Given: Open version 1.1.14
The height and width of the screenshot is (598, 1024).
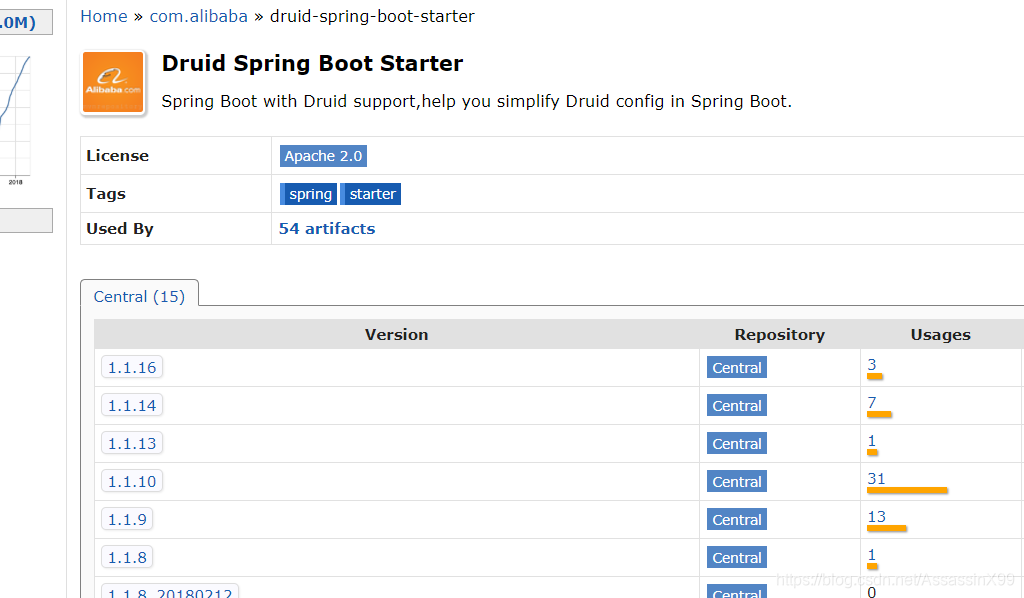Looking at the screenshot, I should click(x=132, y=405).
